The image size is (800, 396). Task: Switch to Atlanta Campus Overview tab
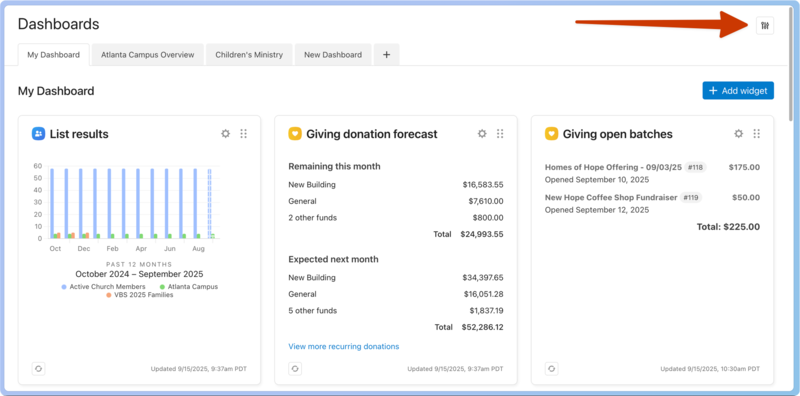147,55
